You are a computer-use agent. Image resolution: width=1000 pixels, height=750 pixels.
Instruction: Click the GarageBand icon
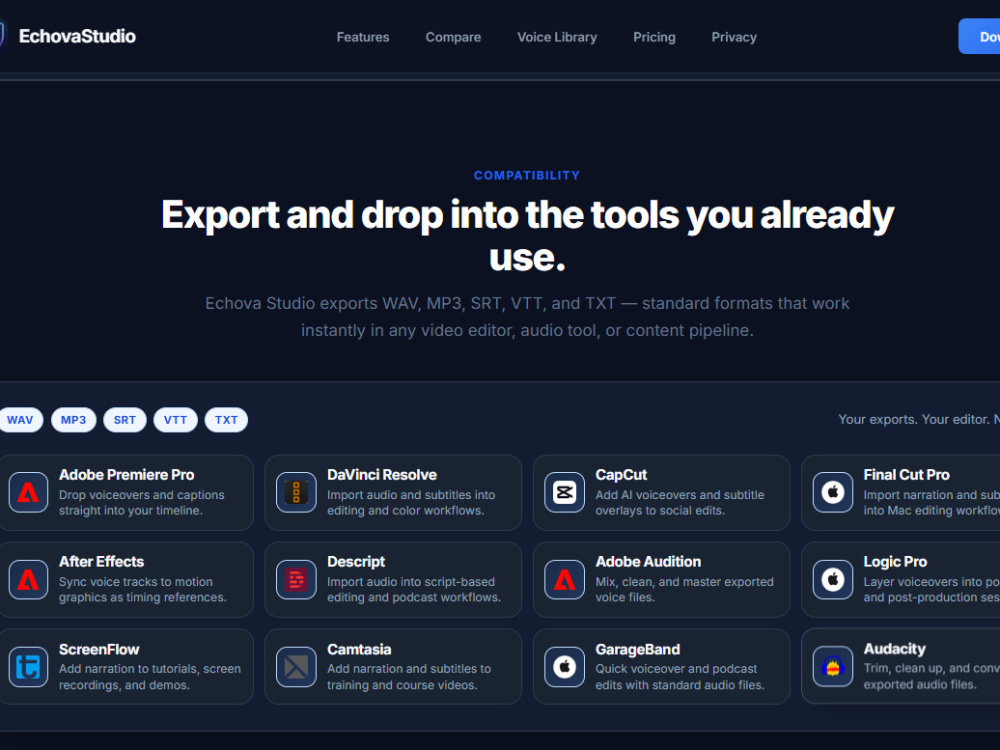(564, 667)
